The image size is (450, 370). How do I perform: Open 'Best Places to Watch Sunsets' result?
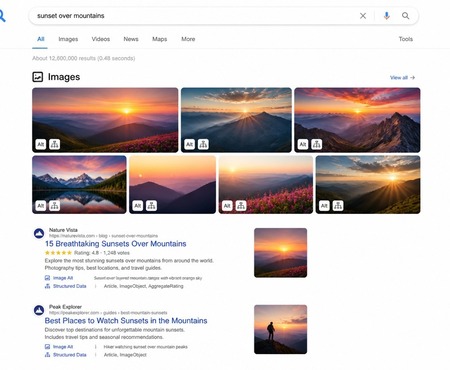[x=126, y=321]
